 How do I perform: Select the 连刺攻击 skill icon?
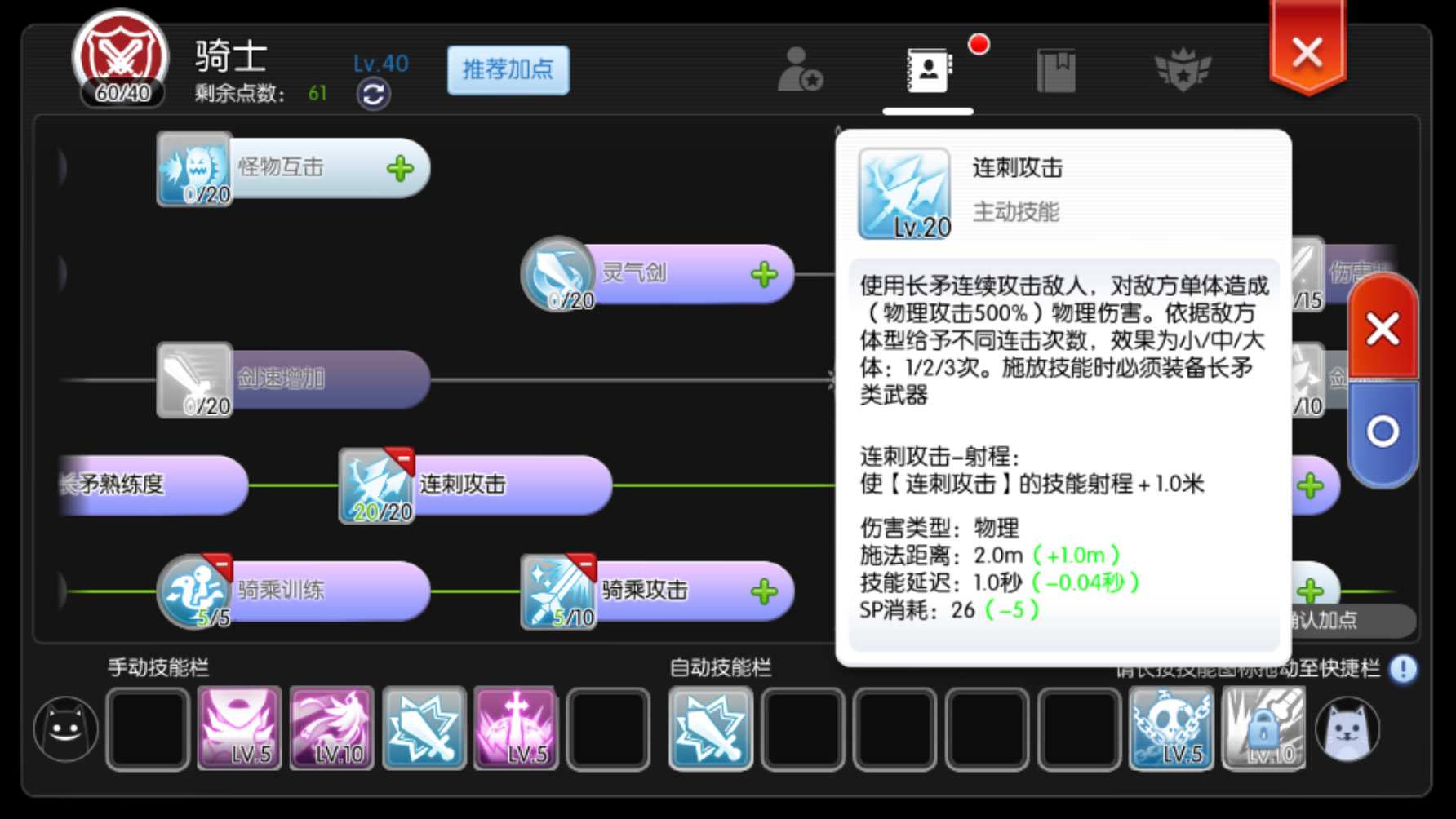376,485
